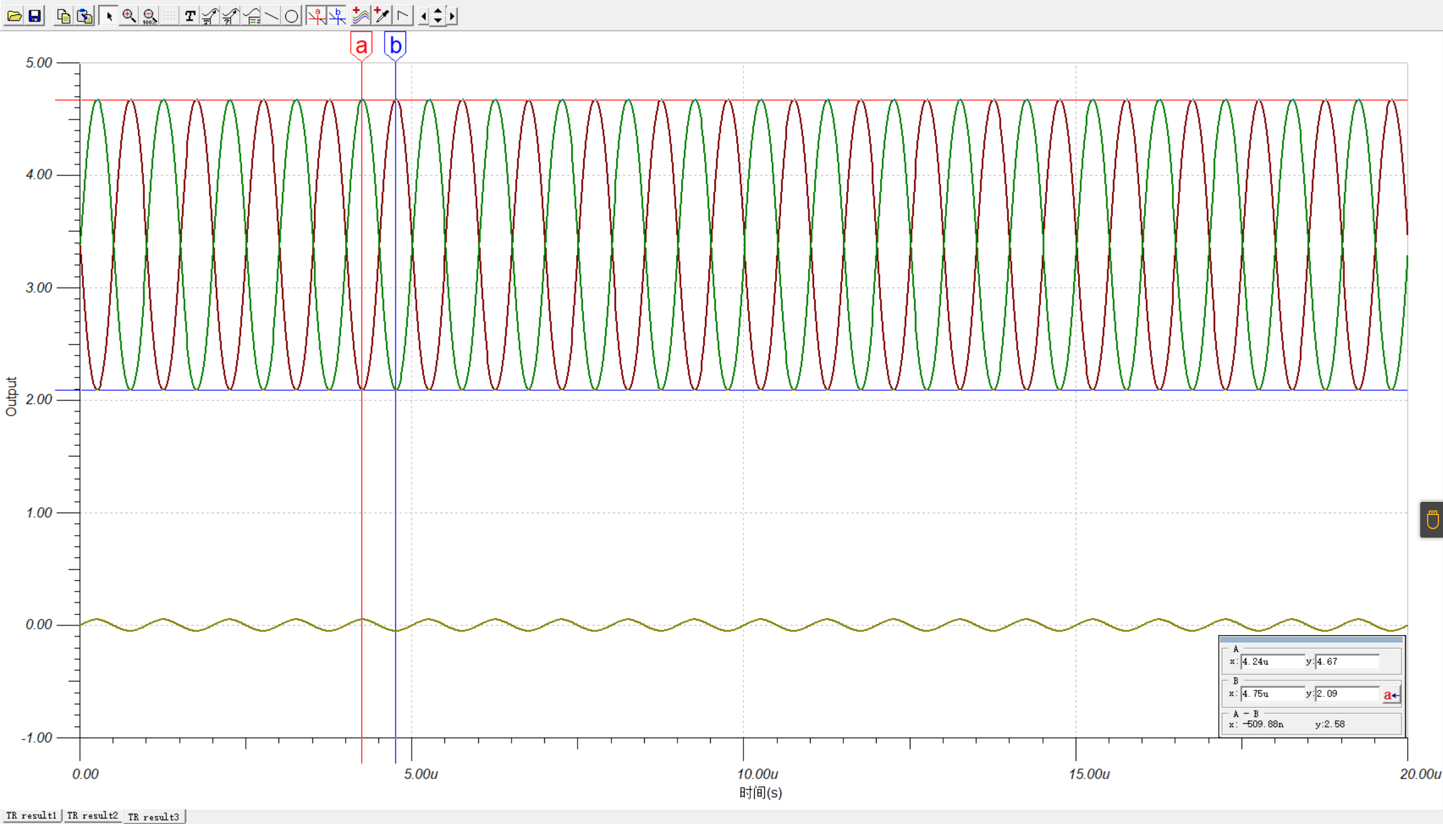Select the TR result3 tab
This screenshot has height=824, width=1443.
[x=154, y=817]
